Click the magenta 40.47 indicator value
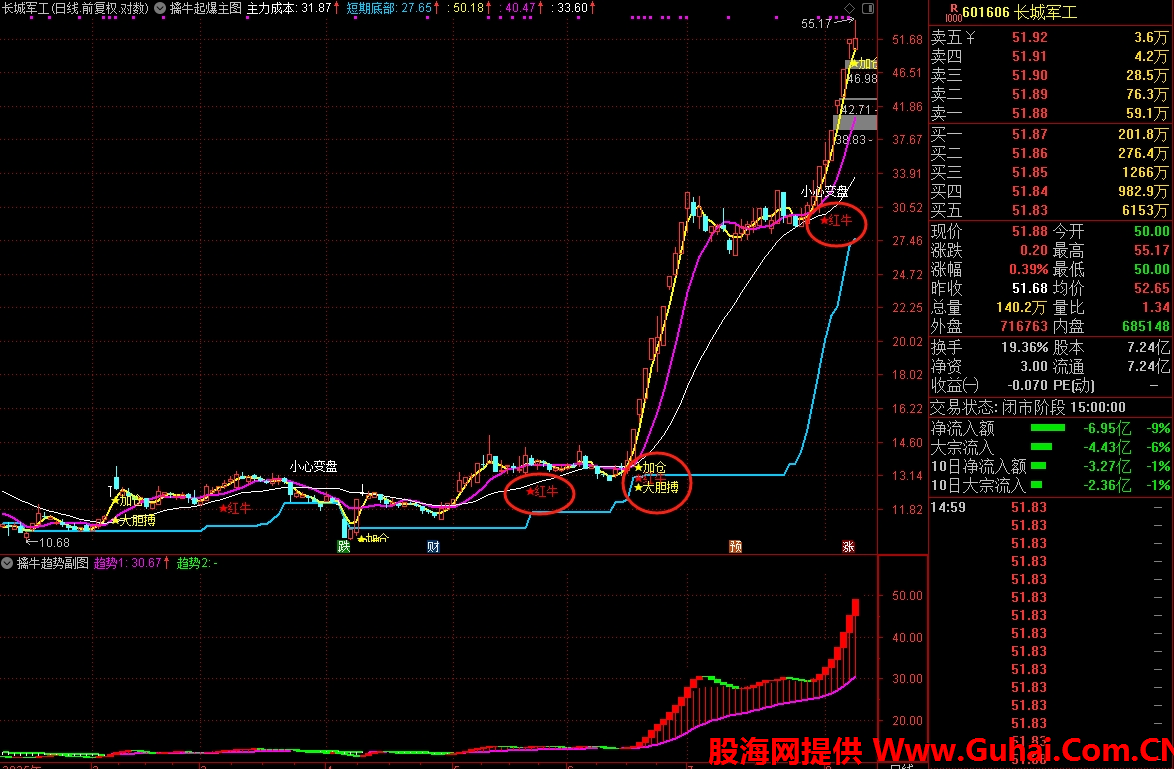The width and height of the screenshot is (1174, 769). pos(521,8)
